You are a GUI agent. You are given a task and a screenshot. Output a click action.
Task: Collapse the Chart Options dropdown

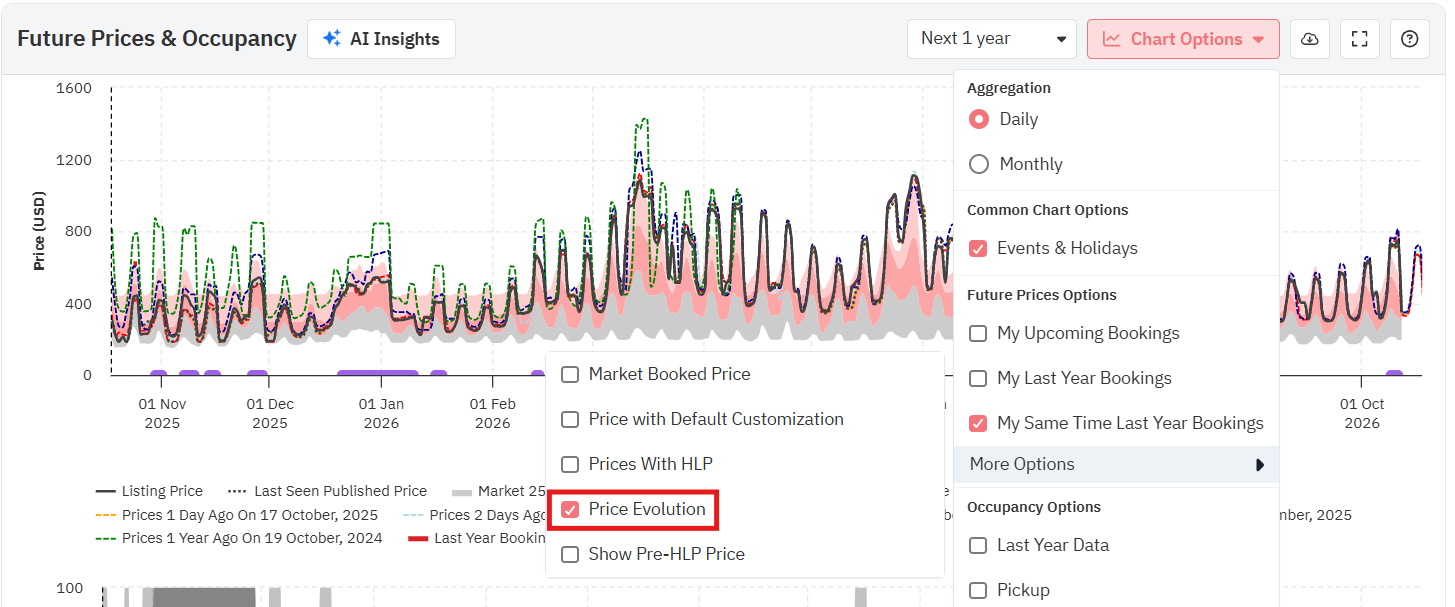coord(1183,39)
